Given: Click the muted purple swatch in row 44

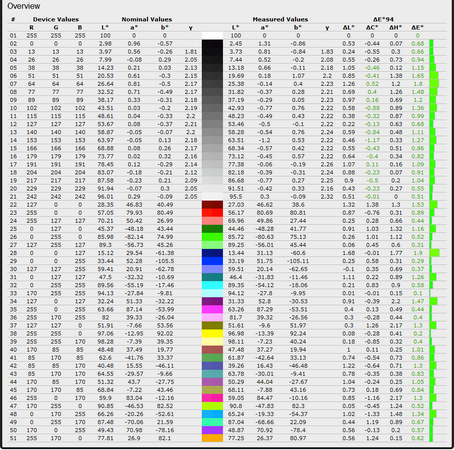Looking at the screenshot, I should [212, 382].
